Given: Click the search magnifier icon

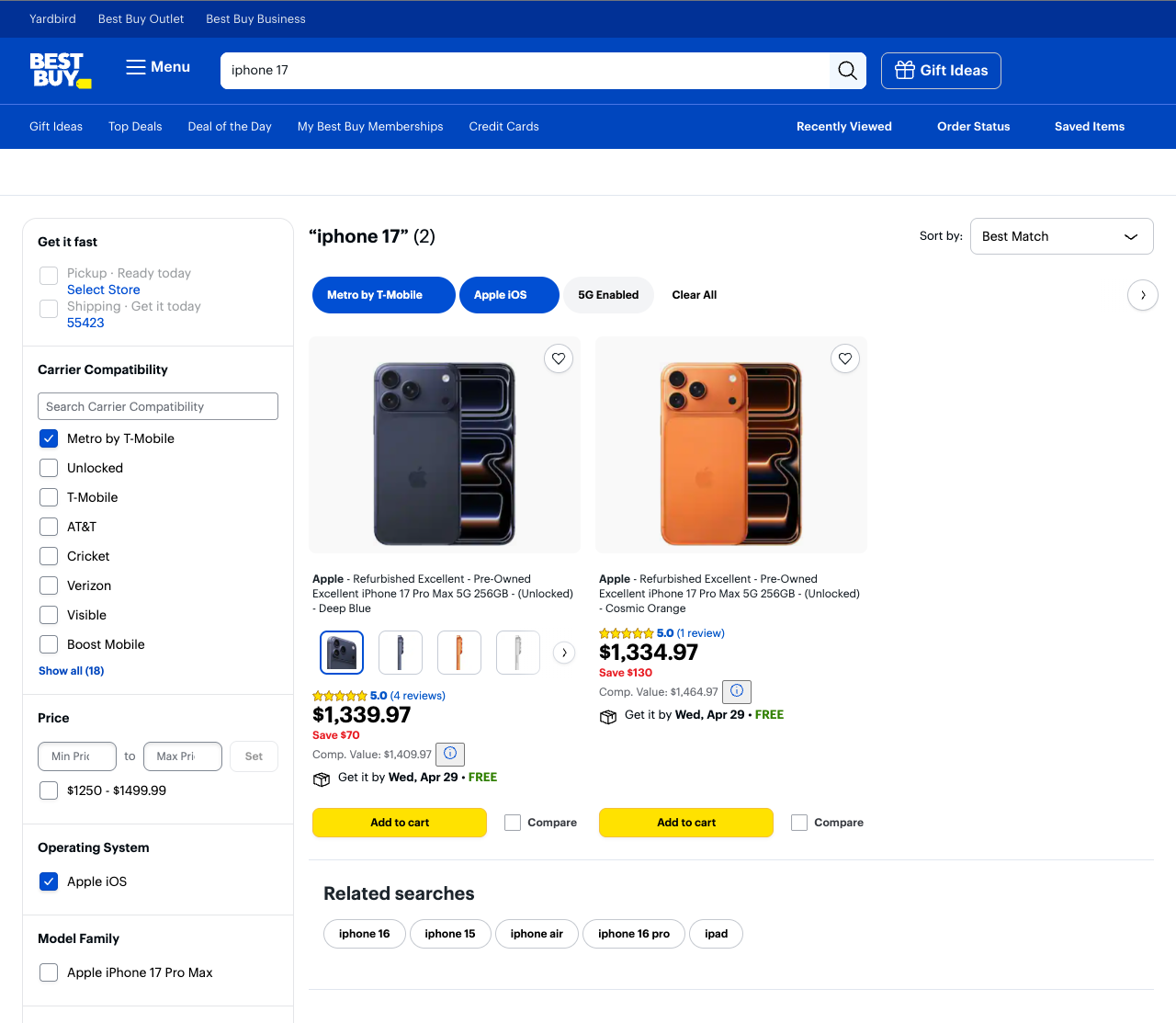Looking at the screenshot, I should [847, 71].
